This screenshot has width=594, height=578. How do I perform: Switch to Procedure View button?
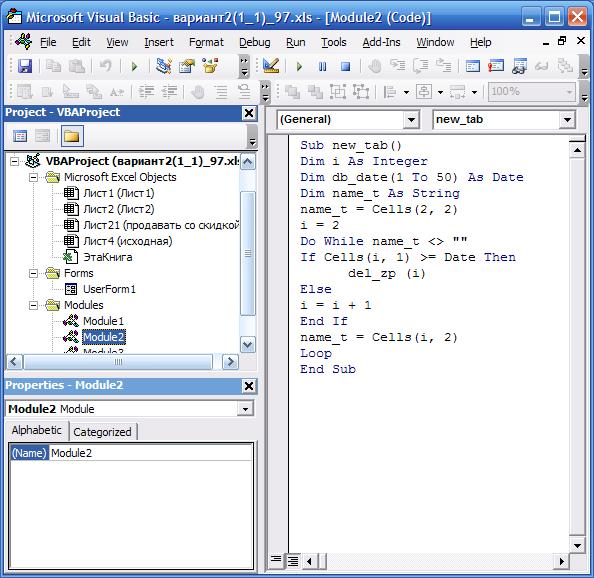click(276, 560)
